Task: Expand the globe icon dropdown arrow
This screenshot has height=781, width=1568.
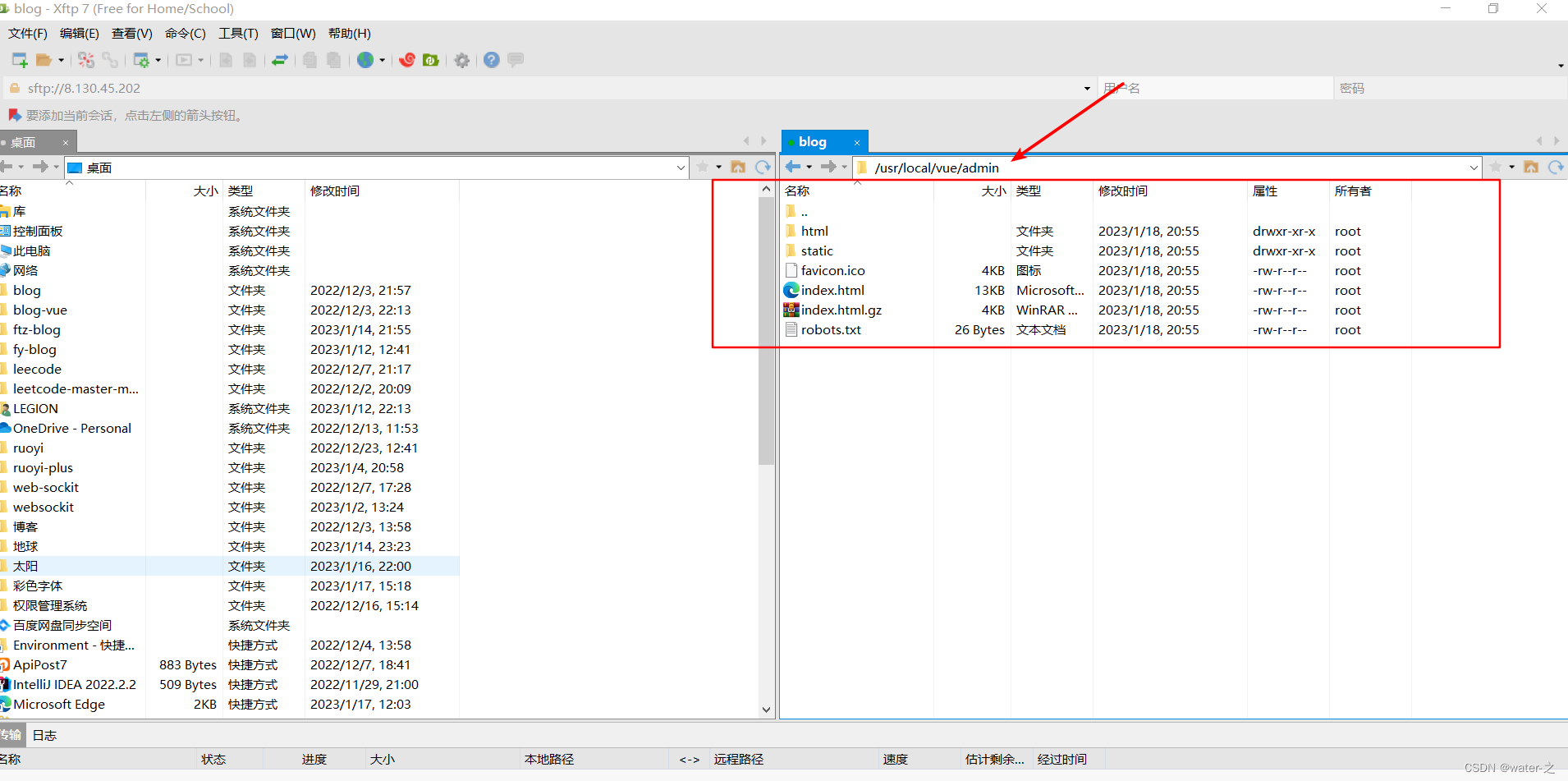Action: tap(382, 60)
